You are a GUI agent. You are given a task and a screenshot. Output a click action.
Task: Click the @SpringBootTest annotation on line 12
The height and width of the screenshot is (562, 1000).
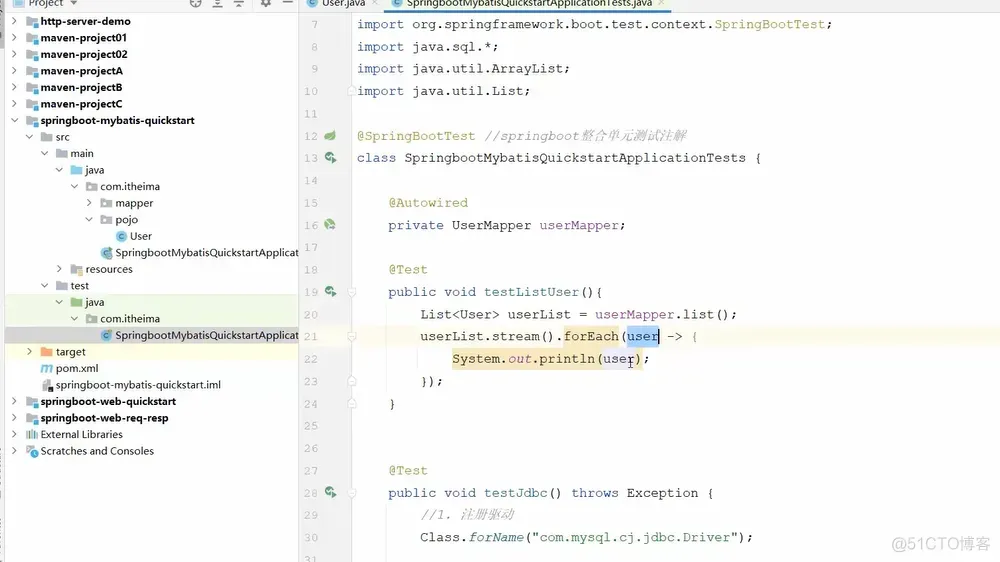[416, 136]
